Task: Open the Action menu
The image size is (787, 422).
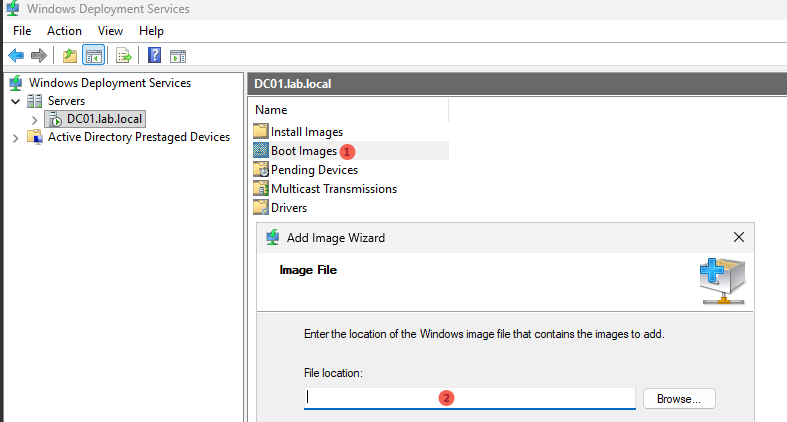Action: tap(64, 31)
